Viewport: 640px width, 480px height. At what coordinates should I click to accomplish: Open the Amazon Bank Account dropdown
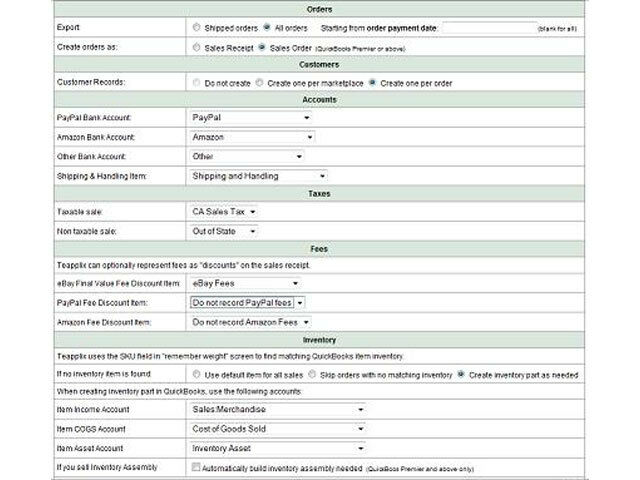[x=252, y=137]
